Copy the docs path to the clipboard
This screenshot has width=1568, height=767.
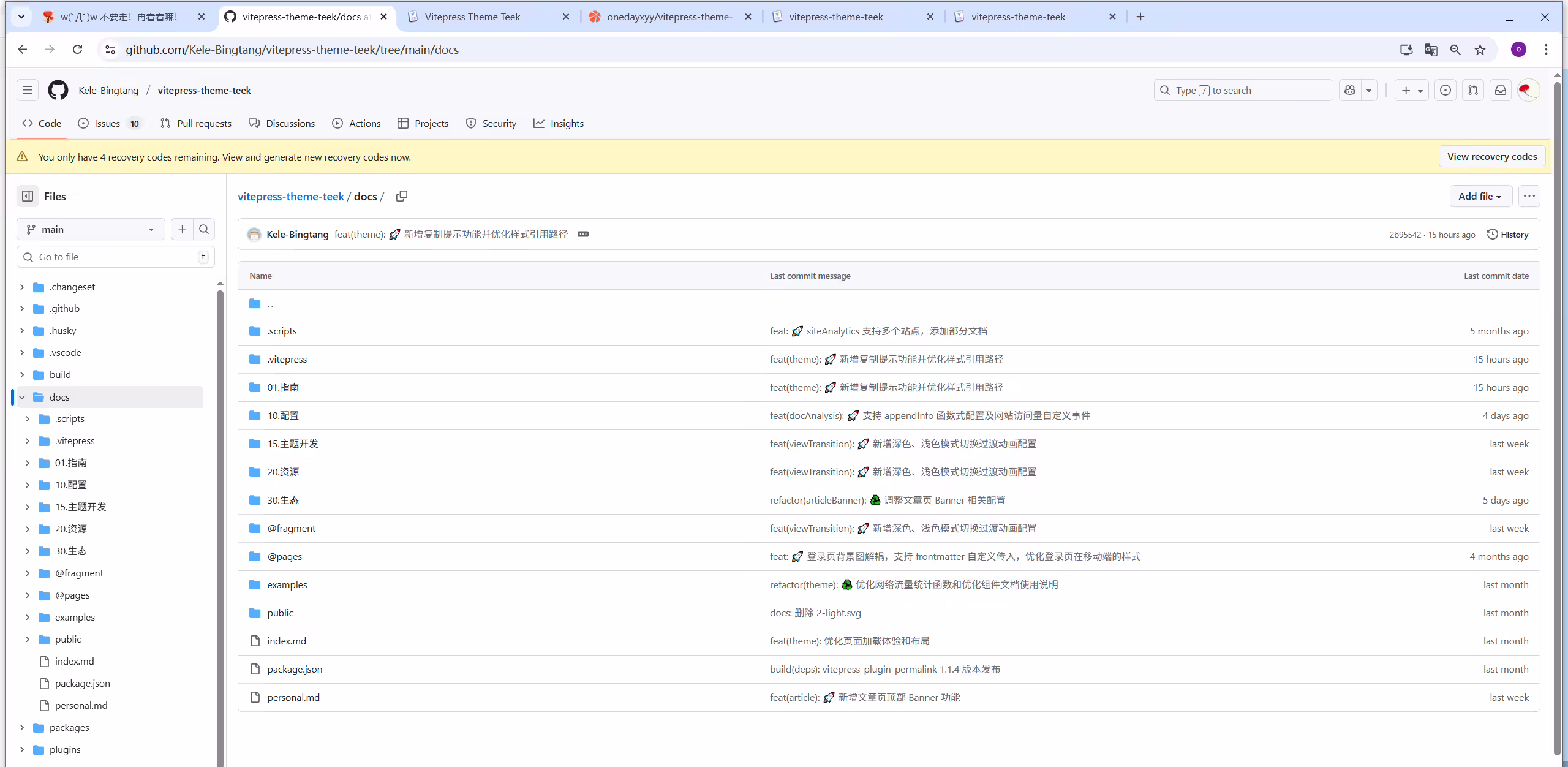[402, 196]
